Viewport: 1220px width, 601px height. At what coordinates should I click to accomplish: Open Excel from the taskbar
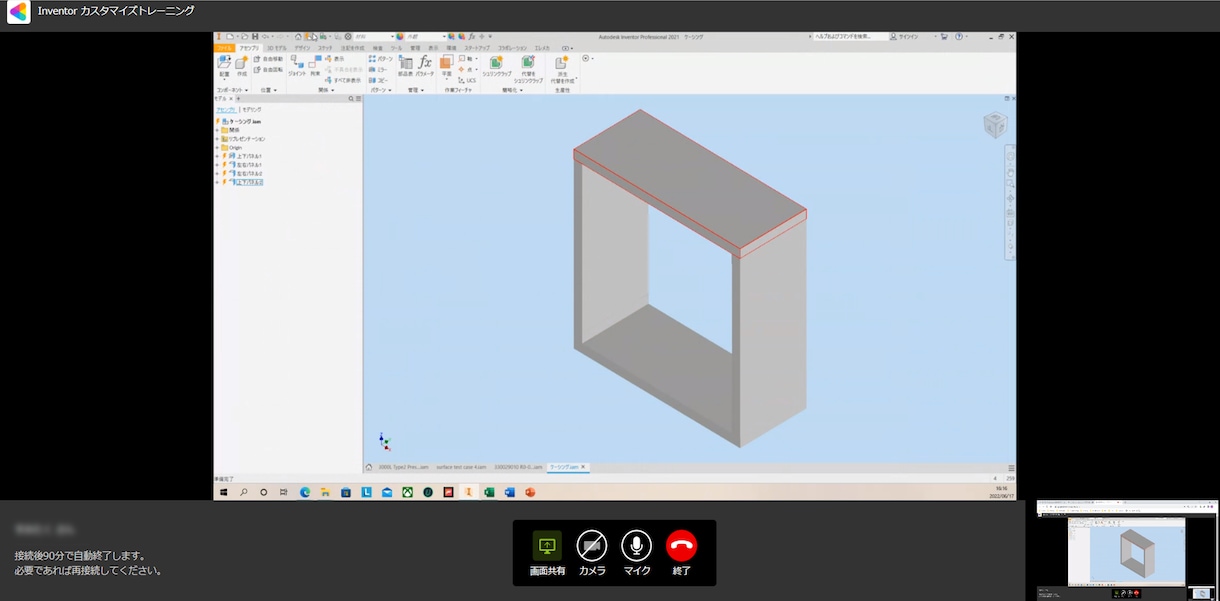[489, 492]
